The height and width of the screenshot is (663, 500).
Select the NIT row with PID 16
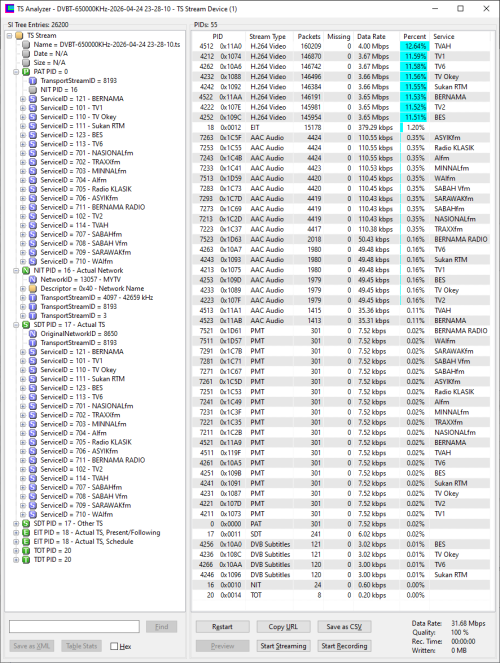tap(341, 585)
